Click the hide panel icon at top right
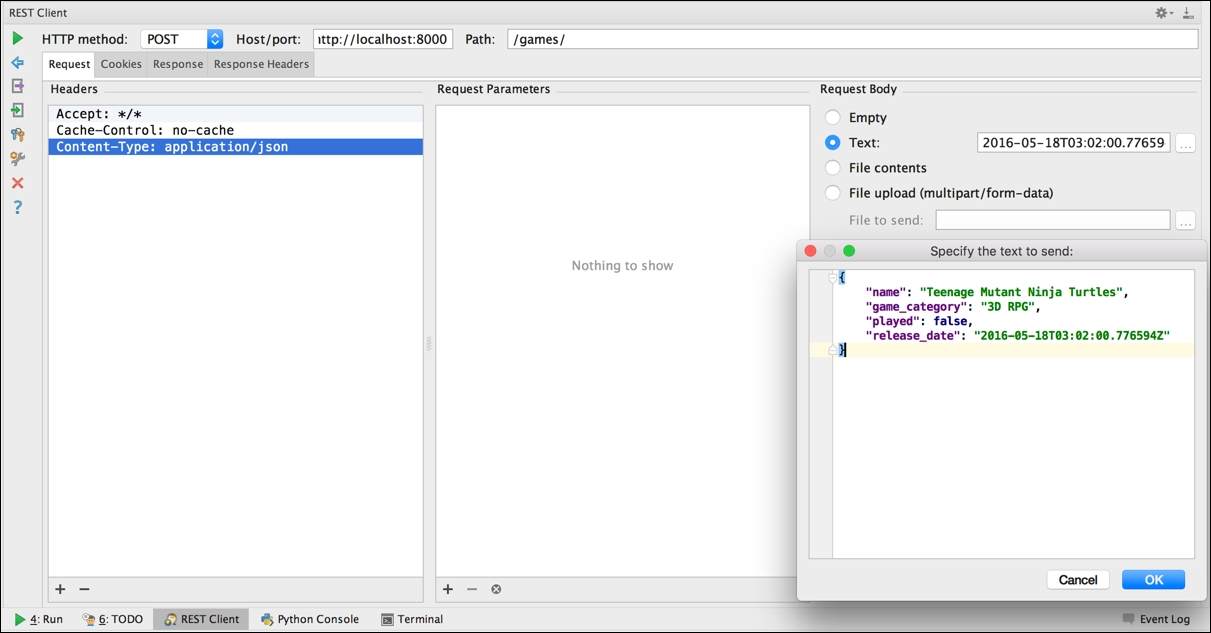The width and height of the screenshot is (1211, 633). 1190,12
